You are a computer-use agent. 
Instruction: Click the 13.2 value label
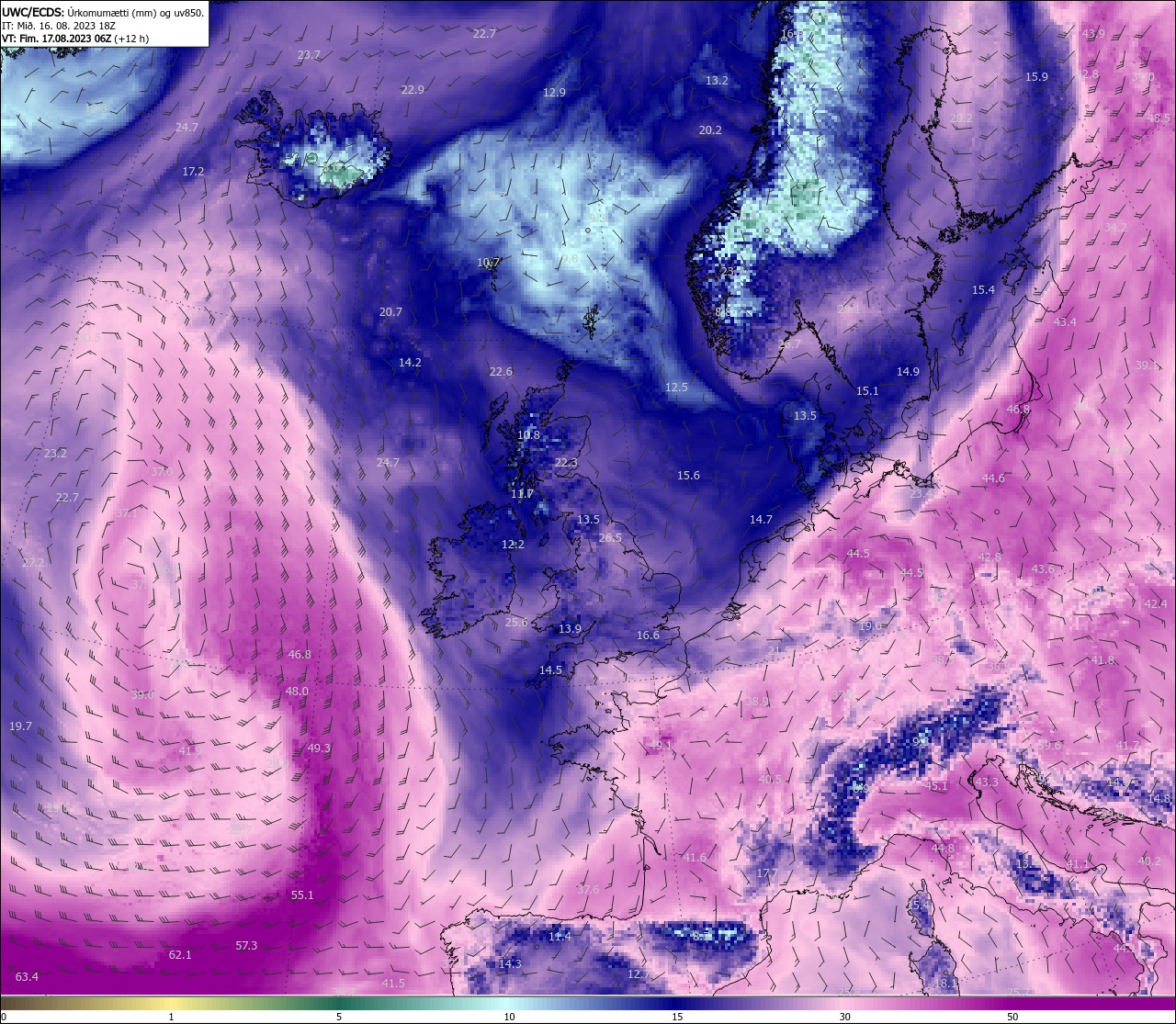click(717, 81)
